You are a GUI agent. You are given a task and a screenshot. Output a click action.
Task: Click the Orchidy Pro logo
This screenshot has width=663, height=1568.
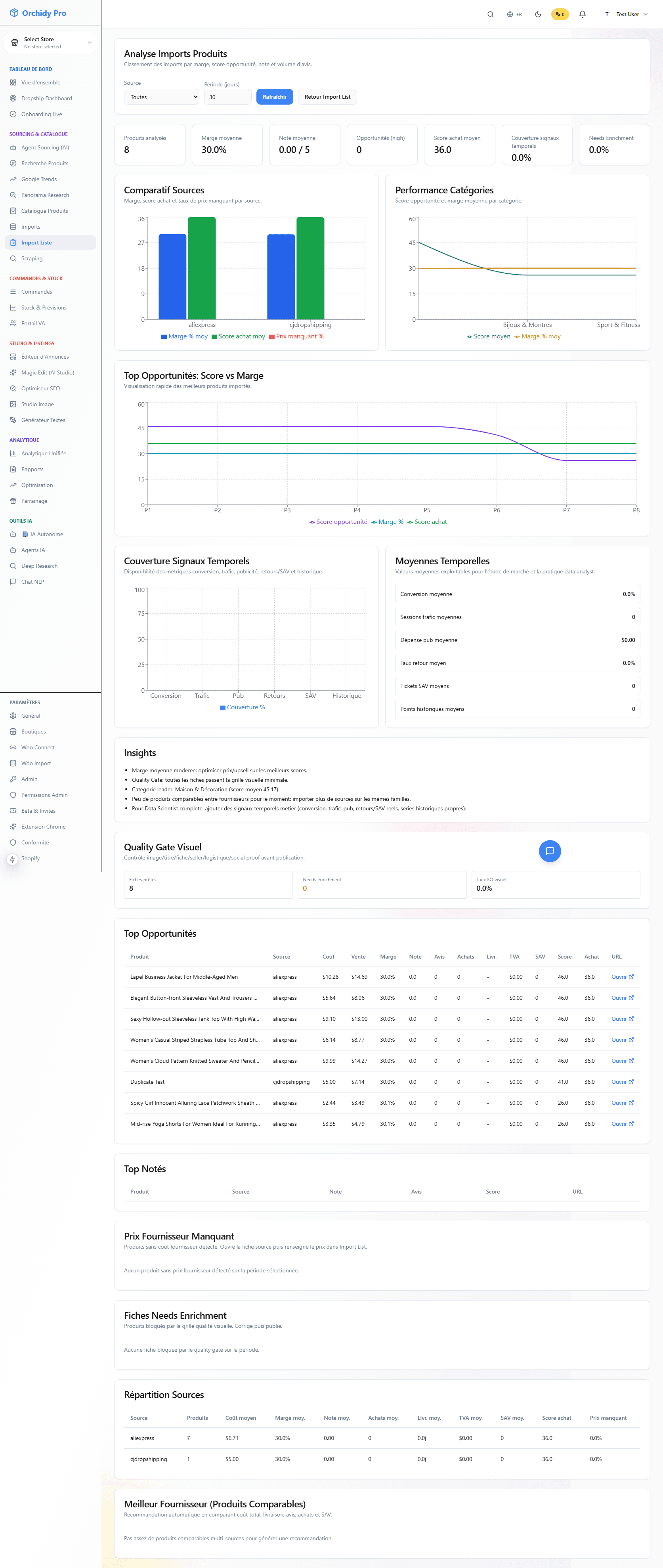[x=38, y=13]
